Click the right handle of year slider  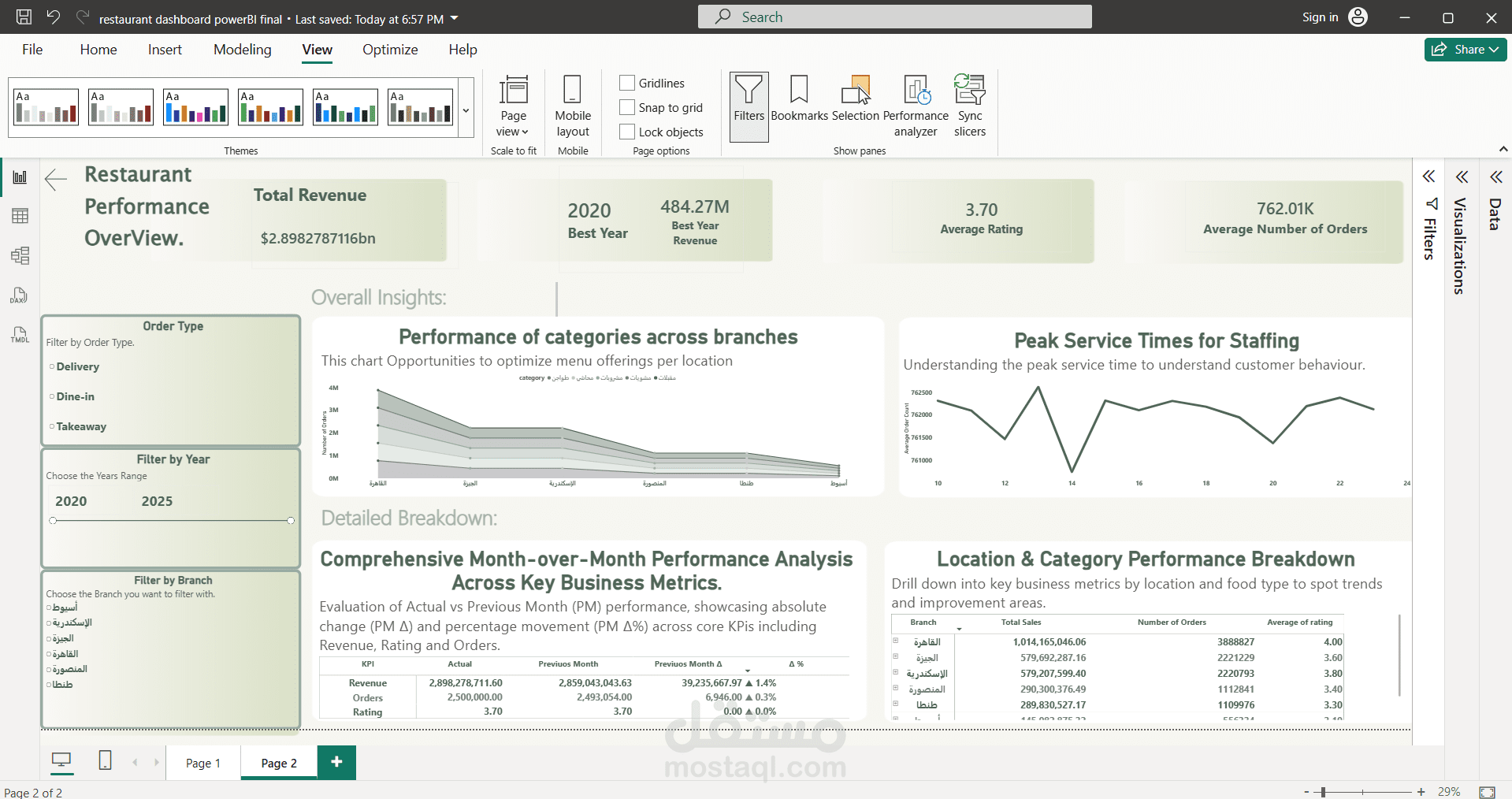pyautogui.click(x=291, y=521)
